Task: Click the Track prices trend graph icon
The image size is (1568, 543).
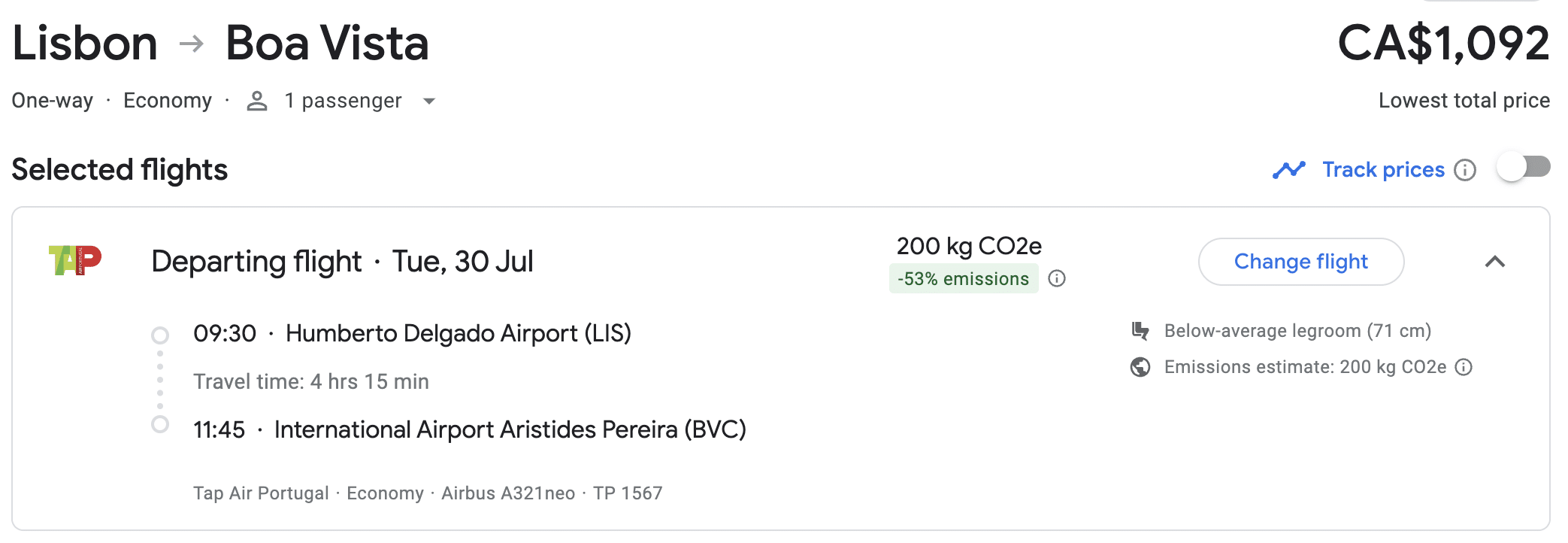Action: point(1288,170)
